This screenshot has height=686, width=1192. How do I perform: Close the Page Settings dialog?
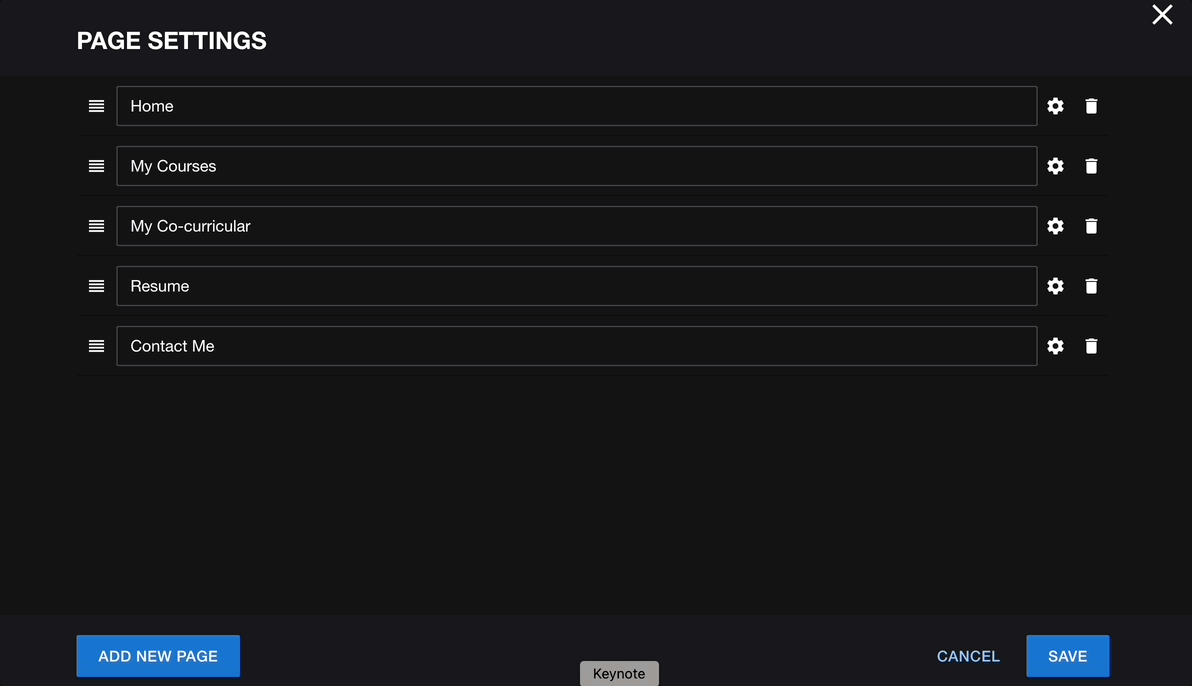[1162, 14]
